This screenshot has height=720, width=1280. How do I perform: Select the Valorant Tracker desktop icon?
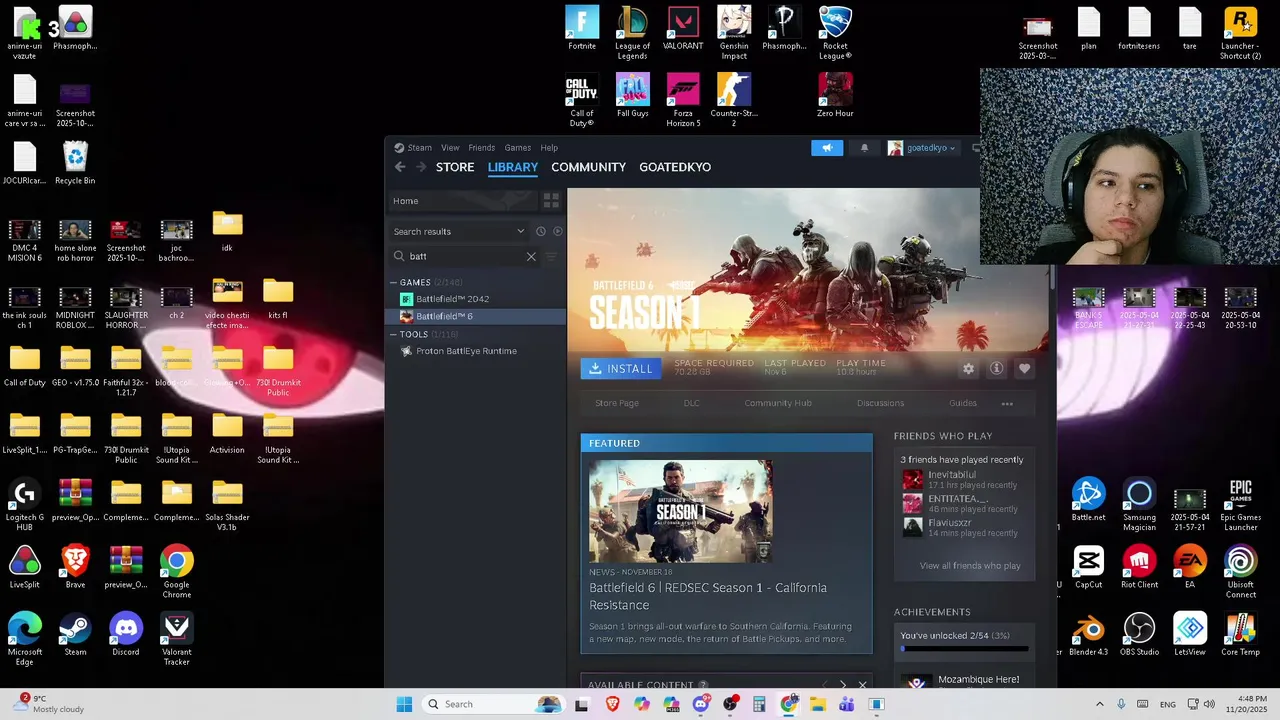[x=177, y=640]
